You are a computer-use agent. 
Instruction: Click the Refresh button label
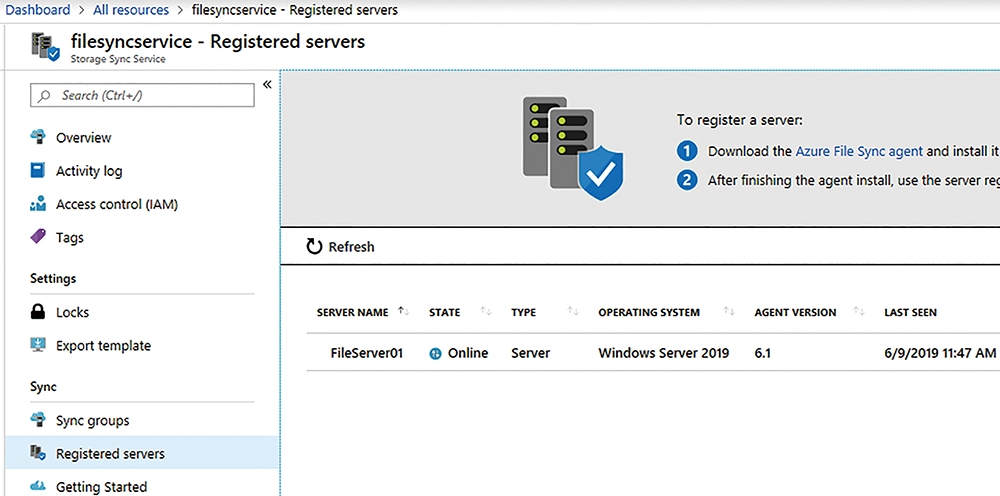(351, 247)
